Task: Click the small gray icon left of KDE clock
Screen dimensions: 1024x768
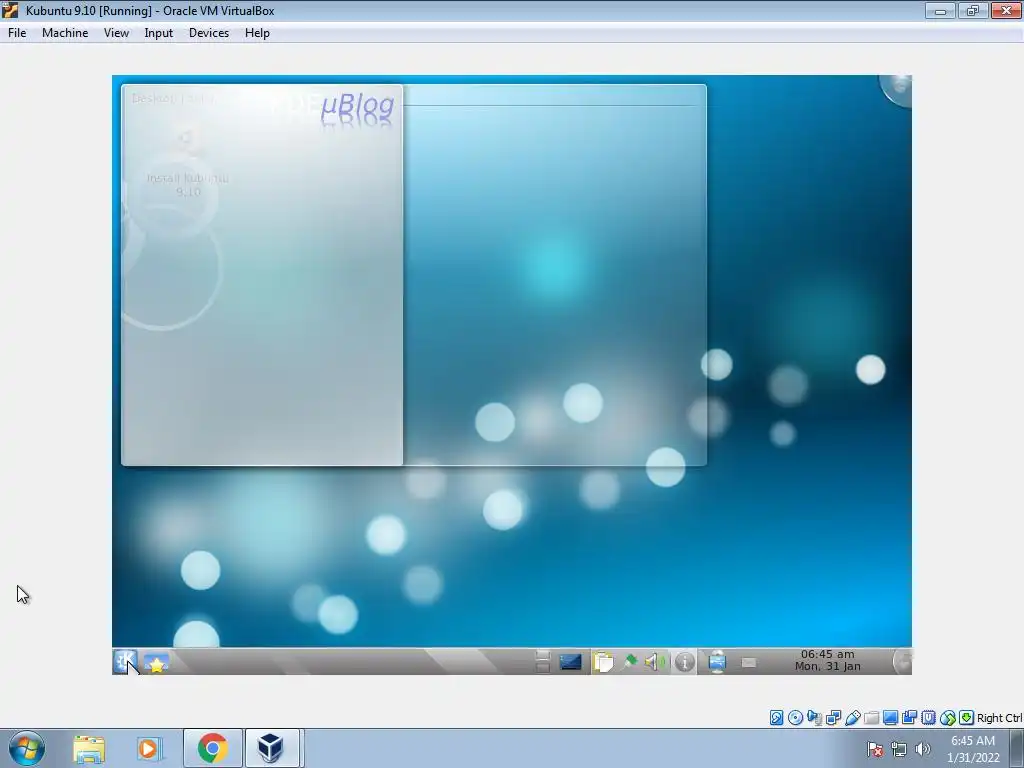Action: (748, 663)
